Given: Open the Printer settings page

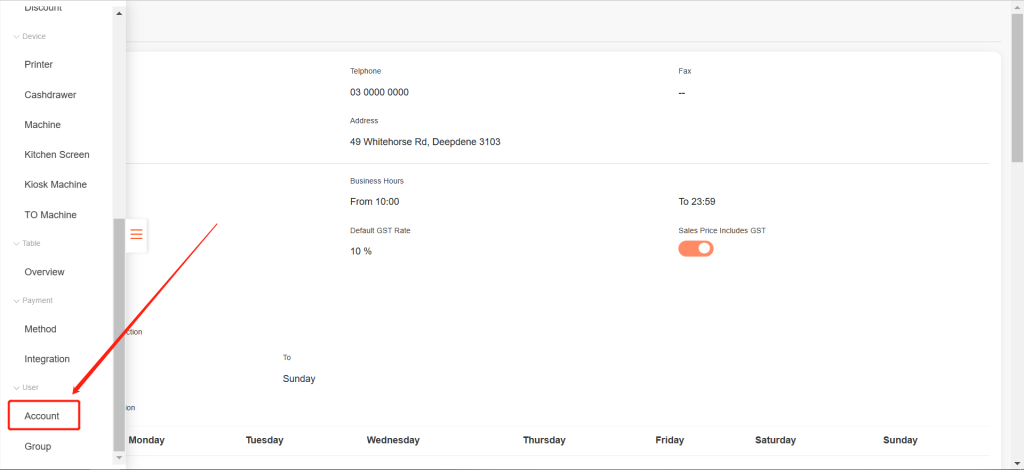Looking at the screenshot, I should pos(39,65).
